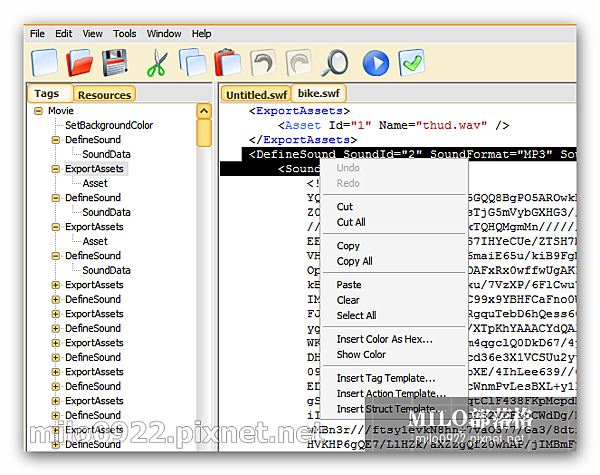The image size is (600, 475).
Task: Select the first SoundData tree item
Action: tap(106, 154)
